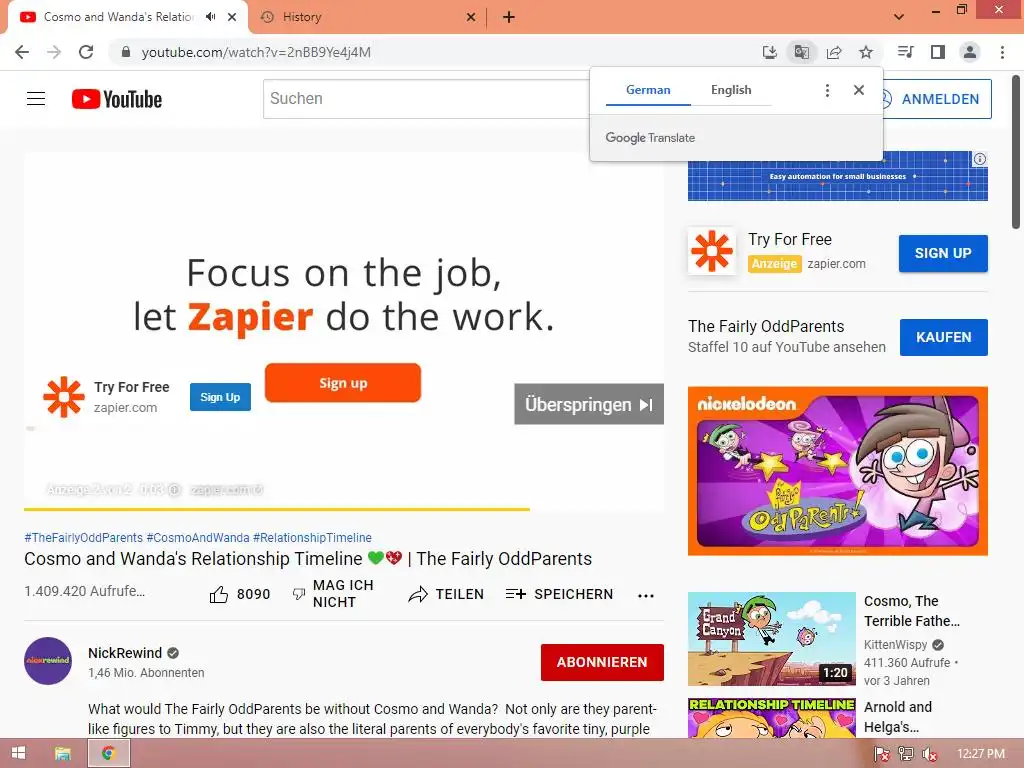Viewport: 1024px width, 768px height.
Task: Dislike the video MAG ICH NICHT
Action: point(333,594)
